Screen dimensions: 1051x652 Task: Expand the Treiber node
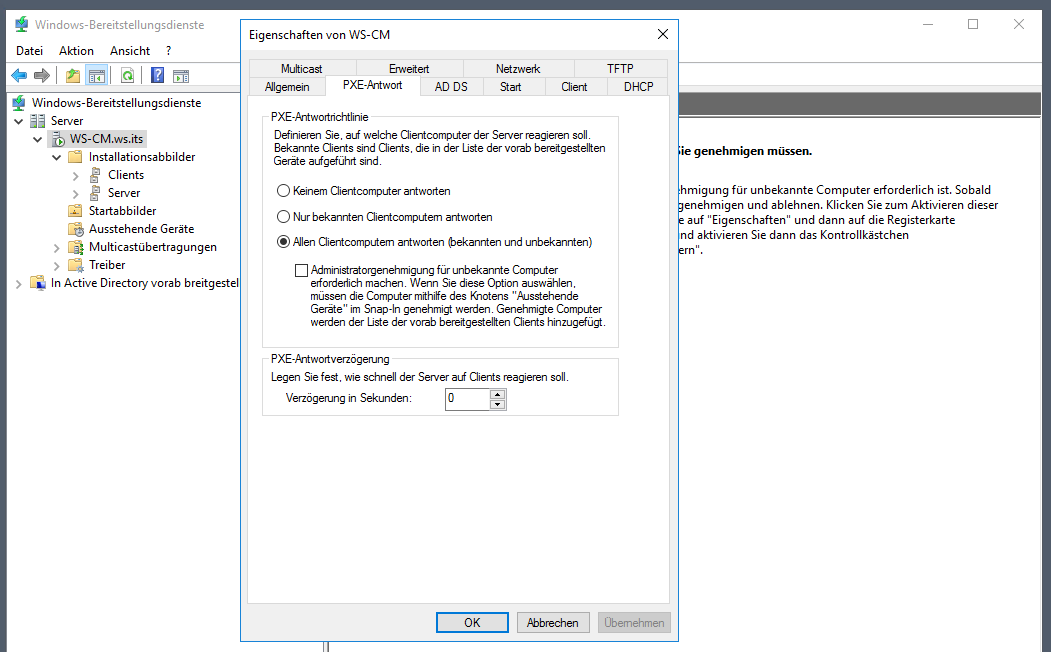57,266
